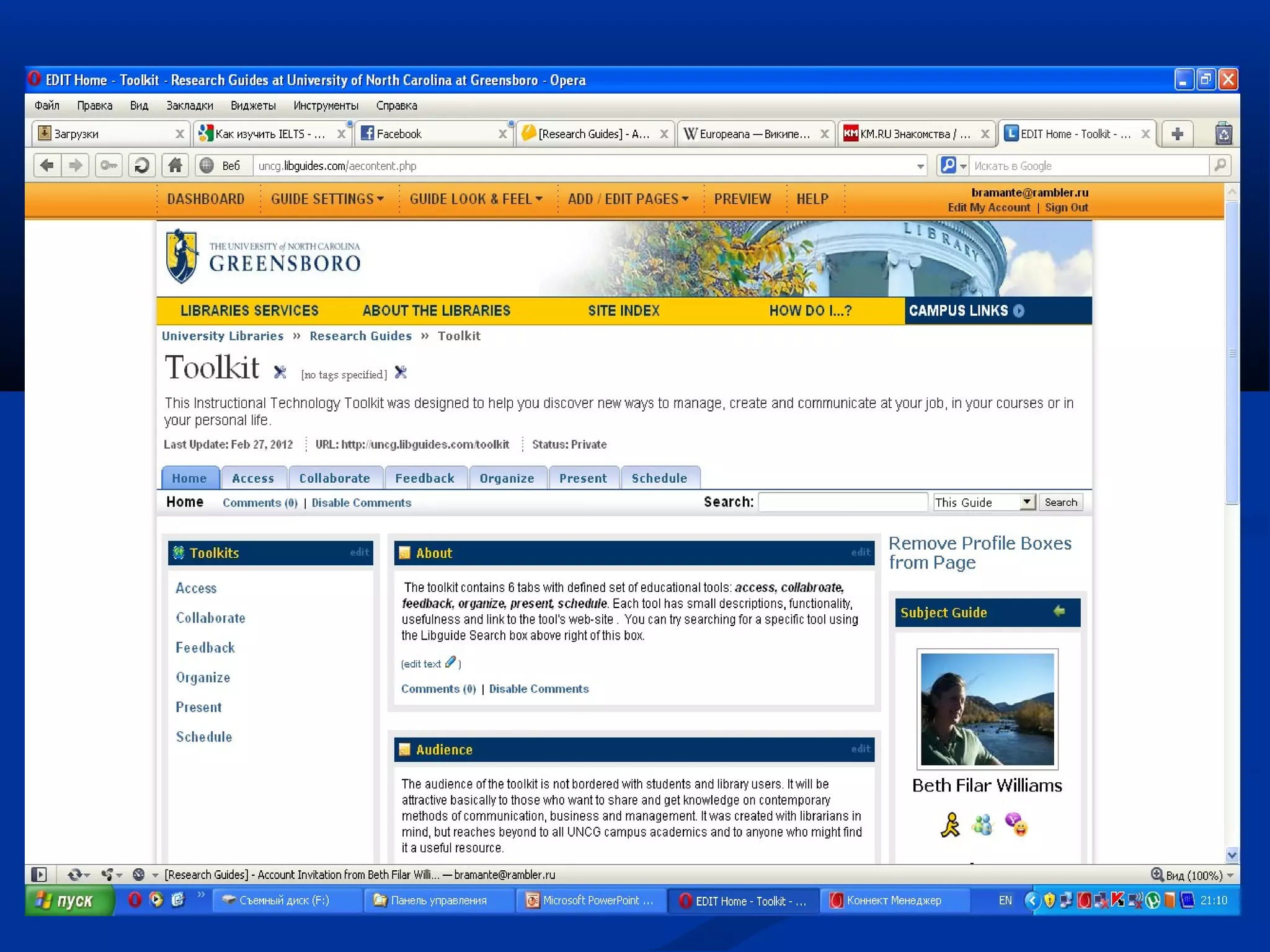Open the Add / Edit Pages dropdown
Image resolution: width=1270 pixels, height=952 pixels.
(628, 199)
